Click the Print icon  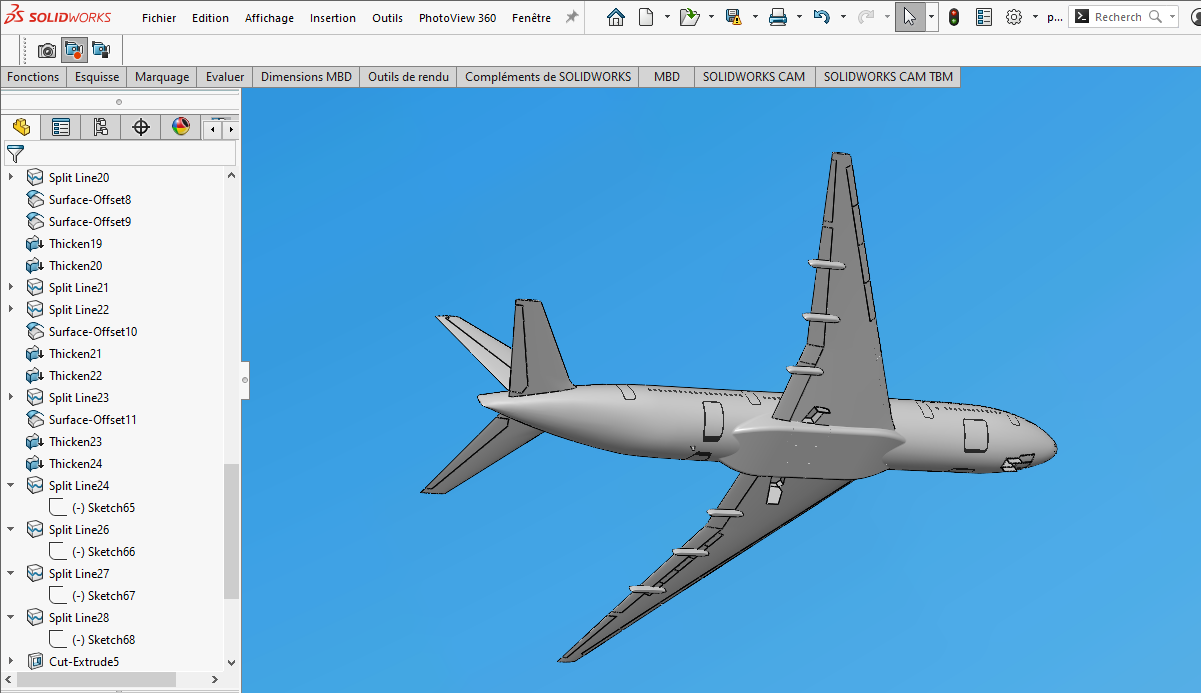point(777,17)
